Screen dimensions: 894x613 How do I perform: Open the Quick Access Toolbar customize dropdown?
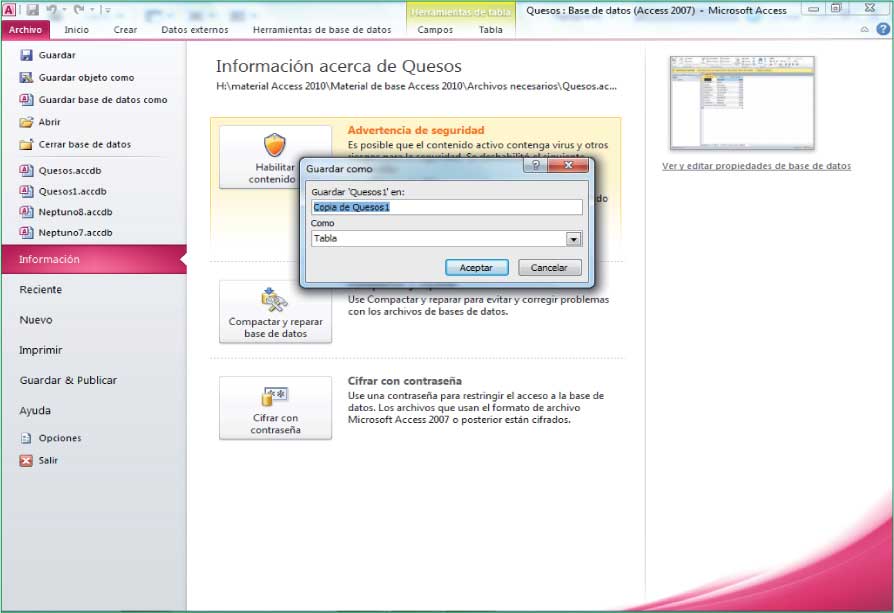106,10
